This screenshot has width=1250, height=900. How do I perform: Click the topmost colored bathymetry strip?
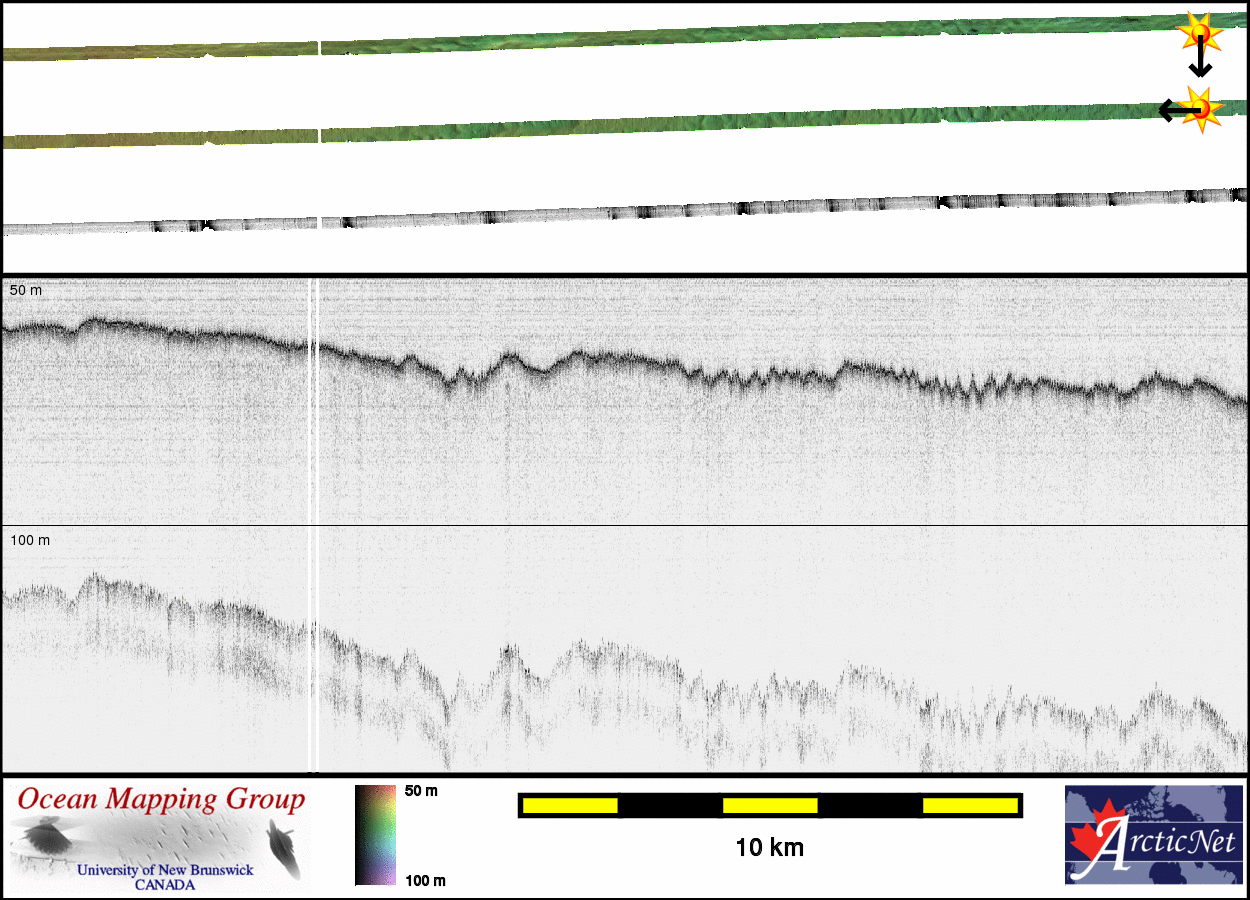tap(700, 38)
